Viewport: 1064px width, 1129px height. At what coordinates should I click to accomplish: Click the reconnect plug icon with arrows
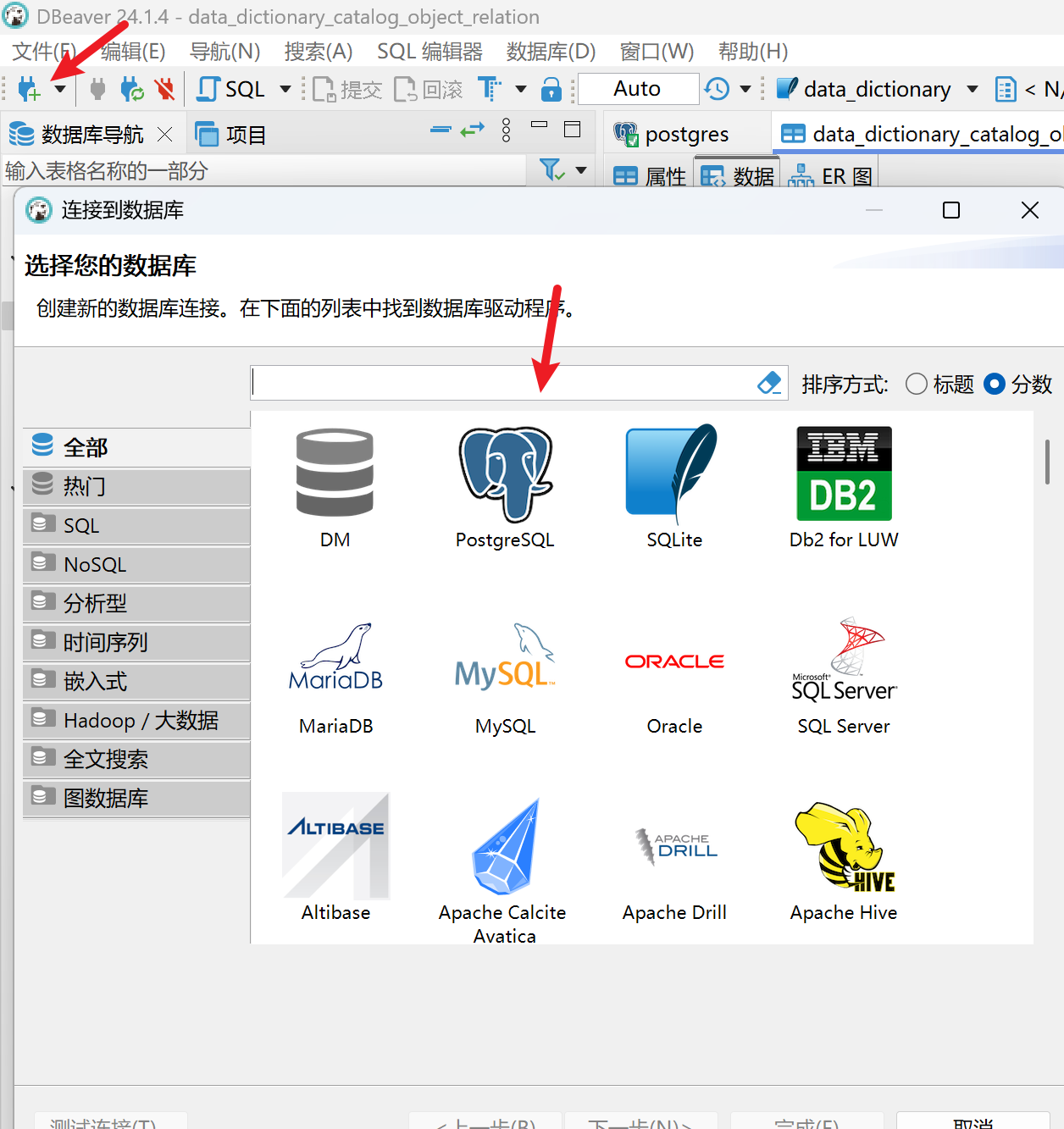click(x=131, y=89)
